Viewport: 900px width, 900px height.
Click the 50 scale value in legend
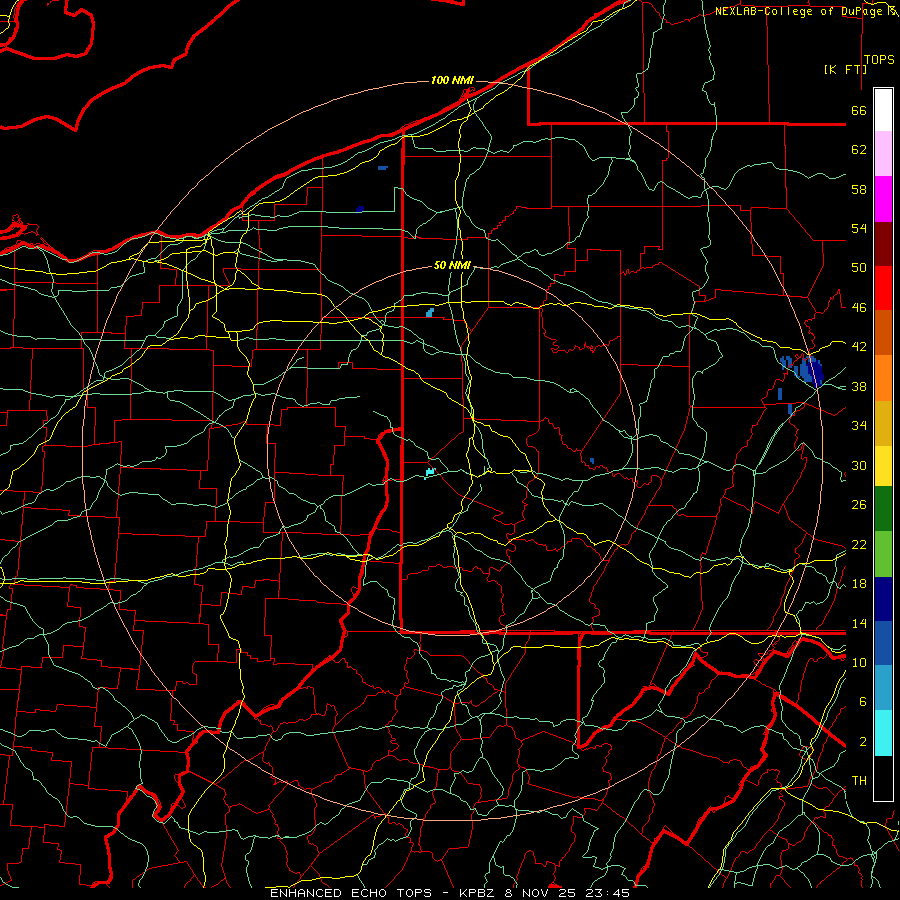[859, 268]
